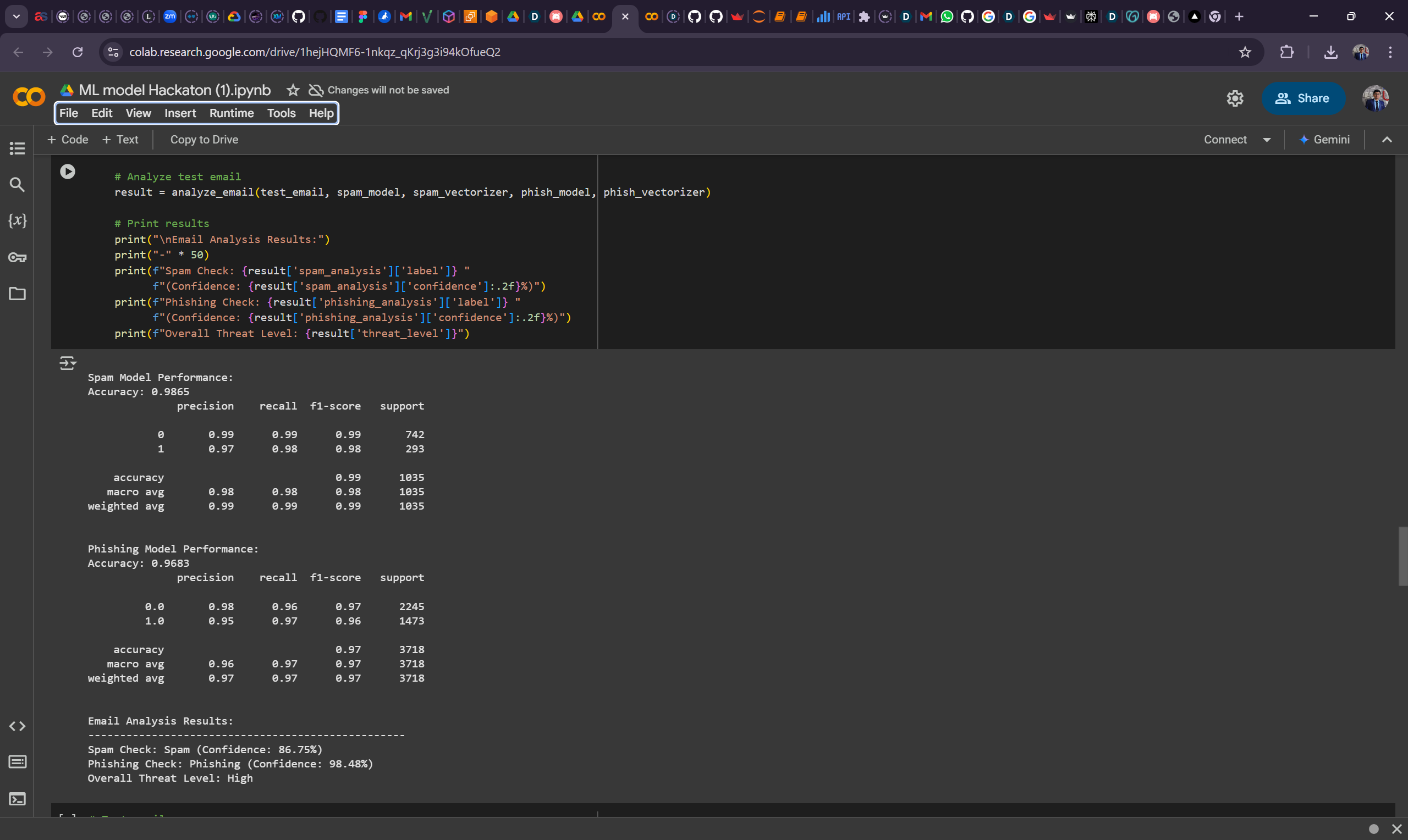The image size is (1408, 840).
Task: Open code snippets panel
Action: (17, 726)
